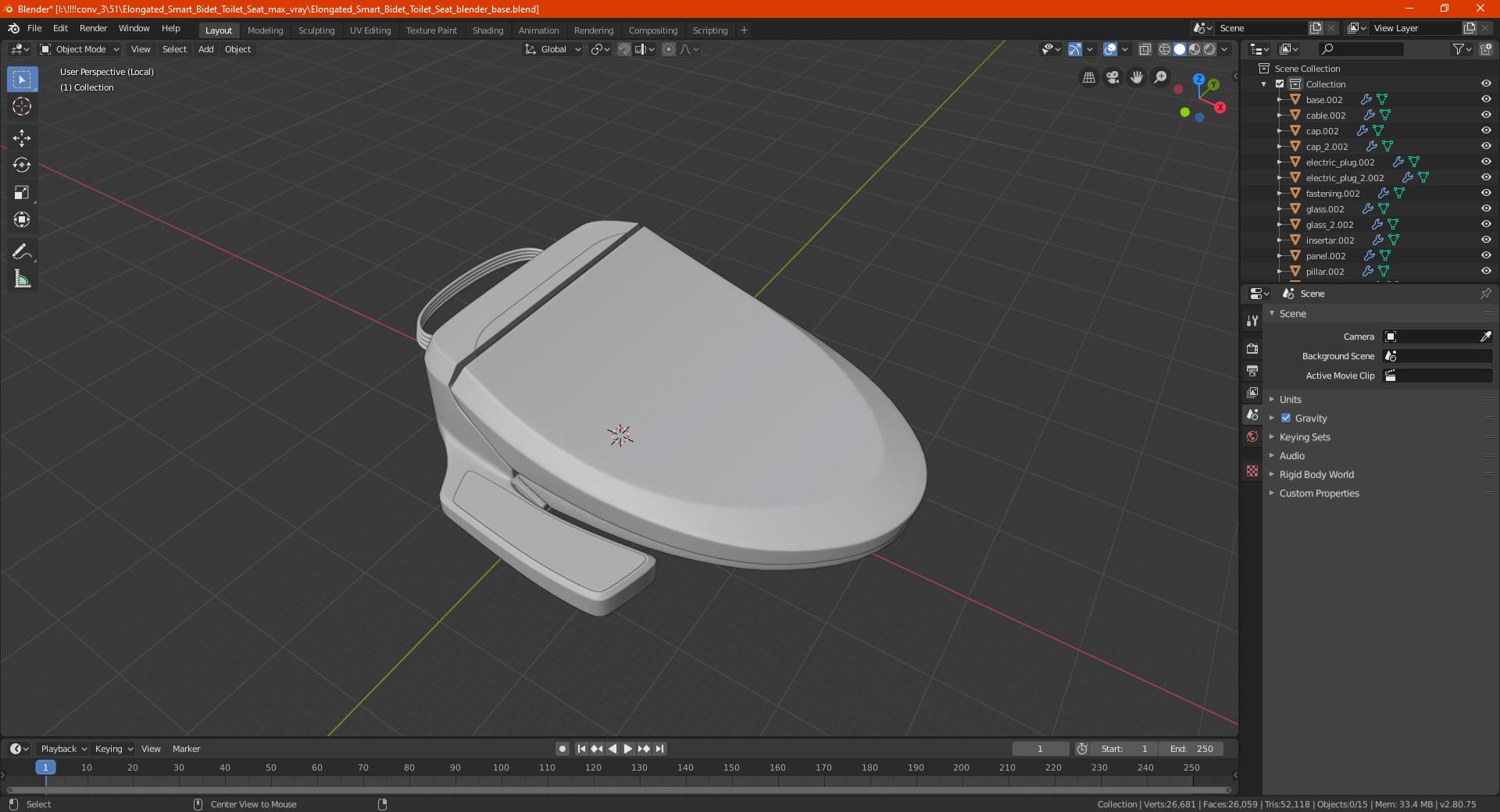This screenshot has height=812, width=1500.
Task: Play animation forward
Action: coord(628,749)
